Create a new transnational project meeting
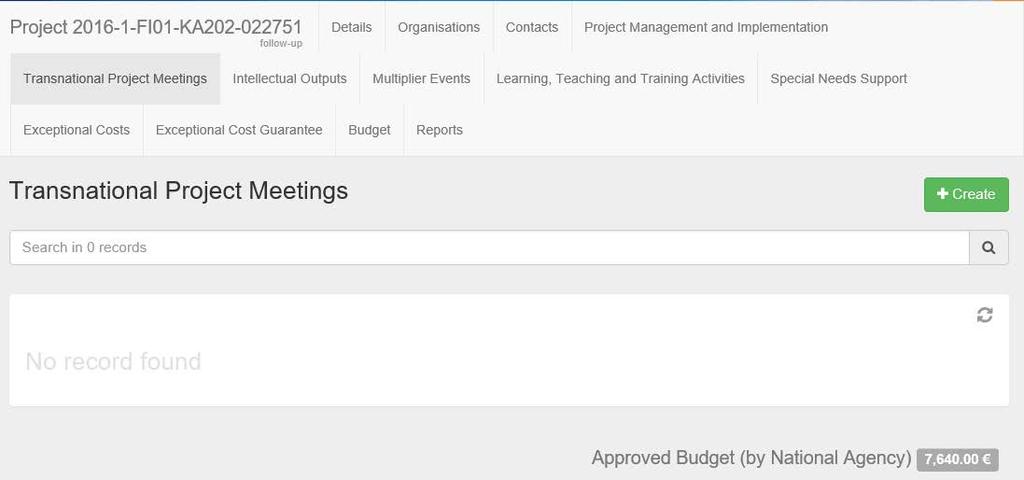The height and width of the screenshot is (480, 1024). [966, 194]
